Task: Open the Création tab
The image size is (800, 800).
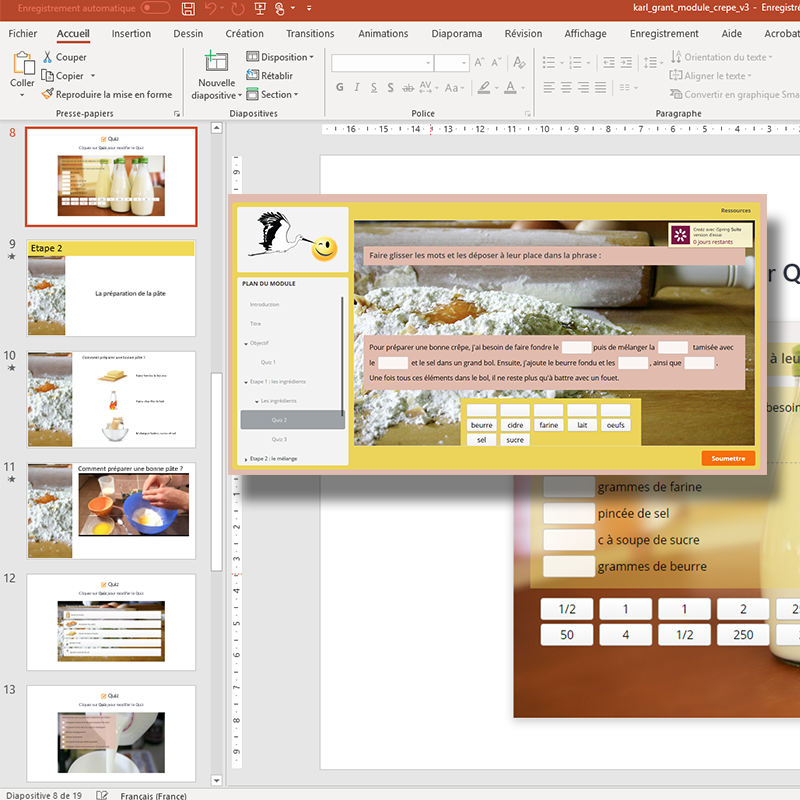Action: pyautogui.click(x=244, y=34)
